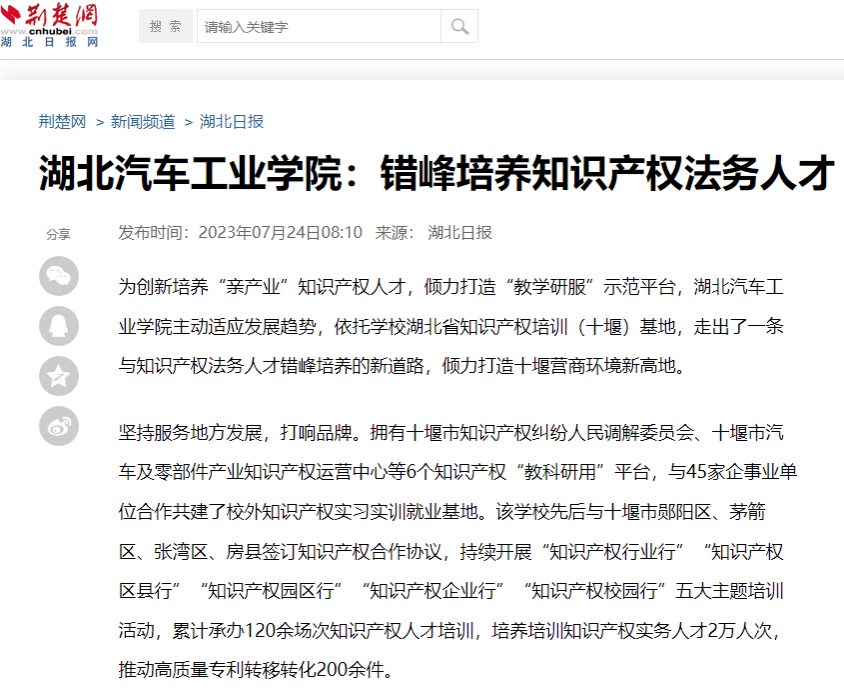Click the magnifier search button
The image size is (844, 697).
click(459, 27)
